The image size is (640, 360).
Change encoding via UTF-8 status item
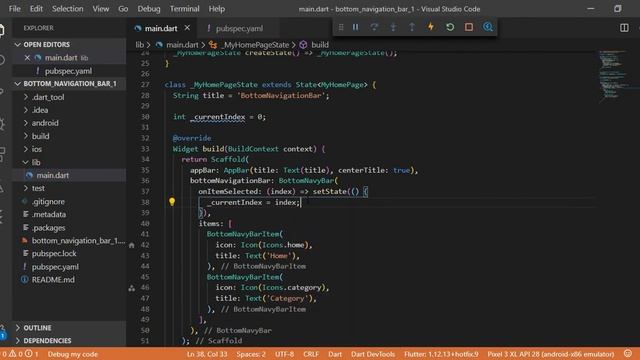(284, 354)
